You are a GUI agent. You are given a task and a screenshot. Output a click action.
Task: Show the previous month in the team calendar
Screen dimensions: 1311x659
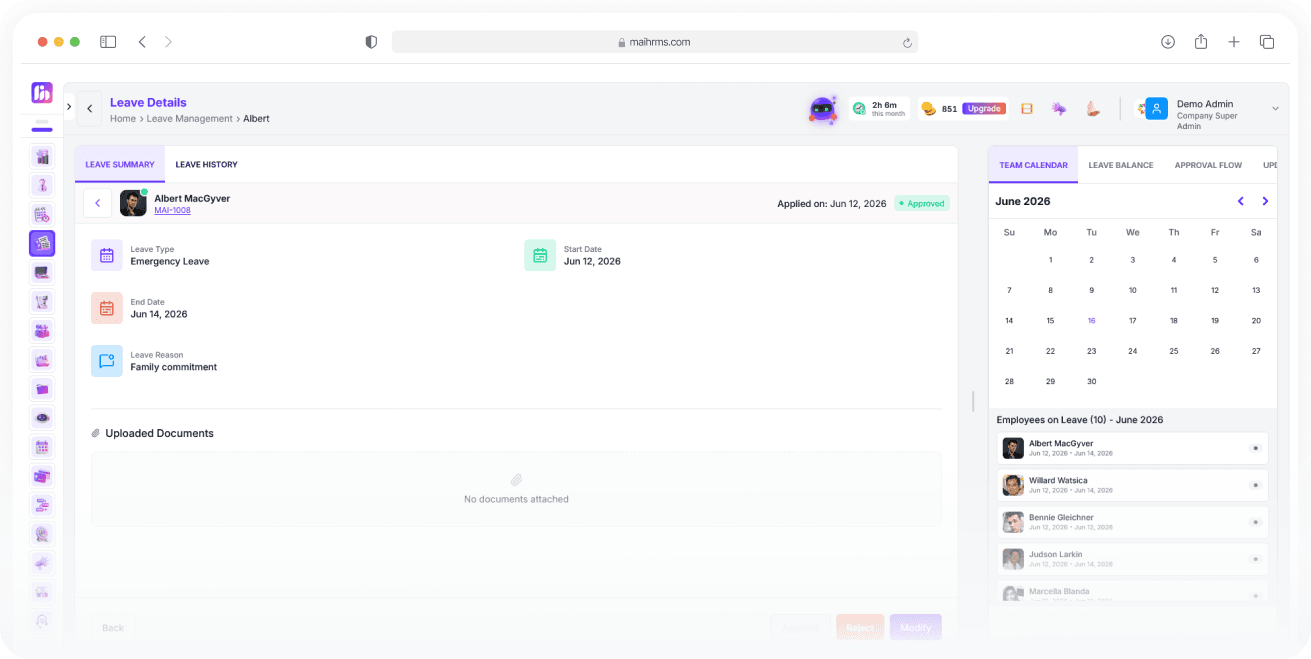click(x=1241, y=201)
